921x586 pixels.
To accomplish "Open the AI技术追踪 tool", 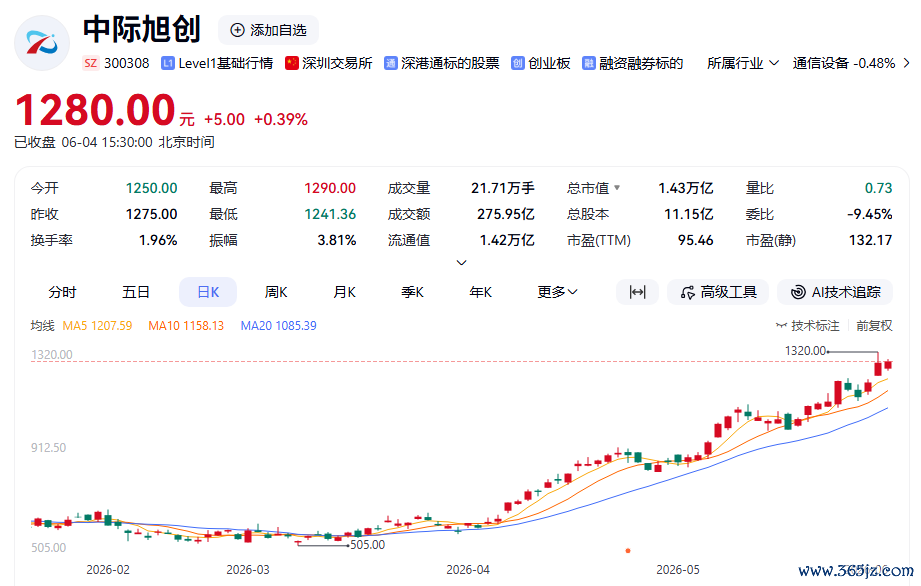I will point(835,292).
